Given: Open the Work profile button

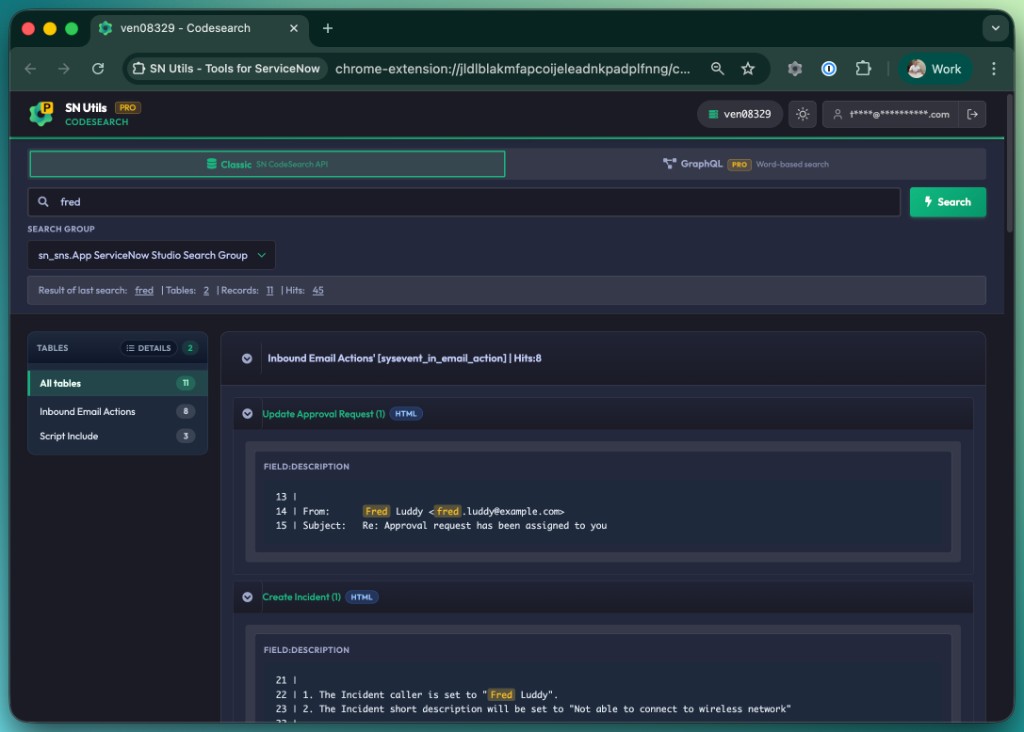Looking at the screenshot, I should pyautogui.click(x=935, y=69).
